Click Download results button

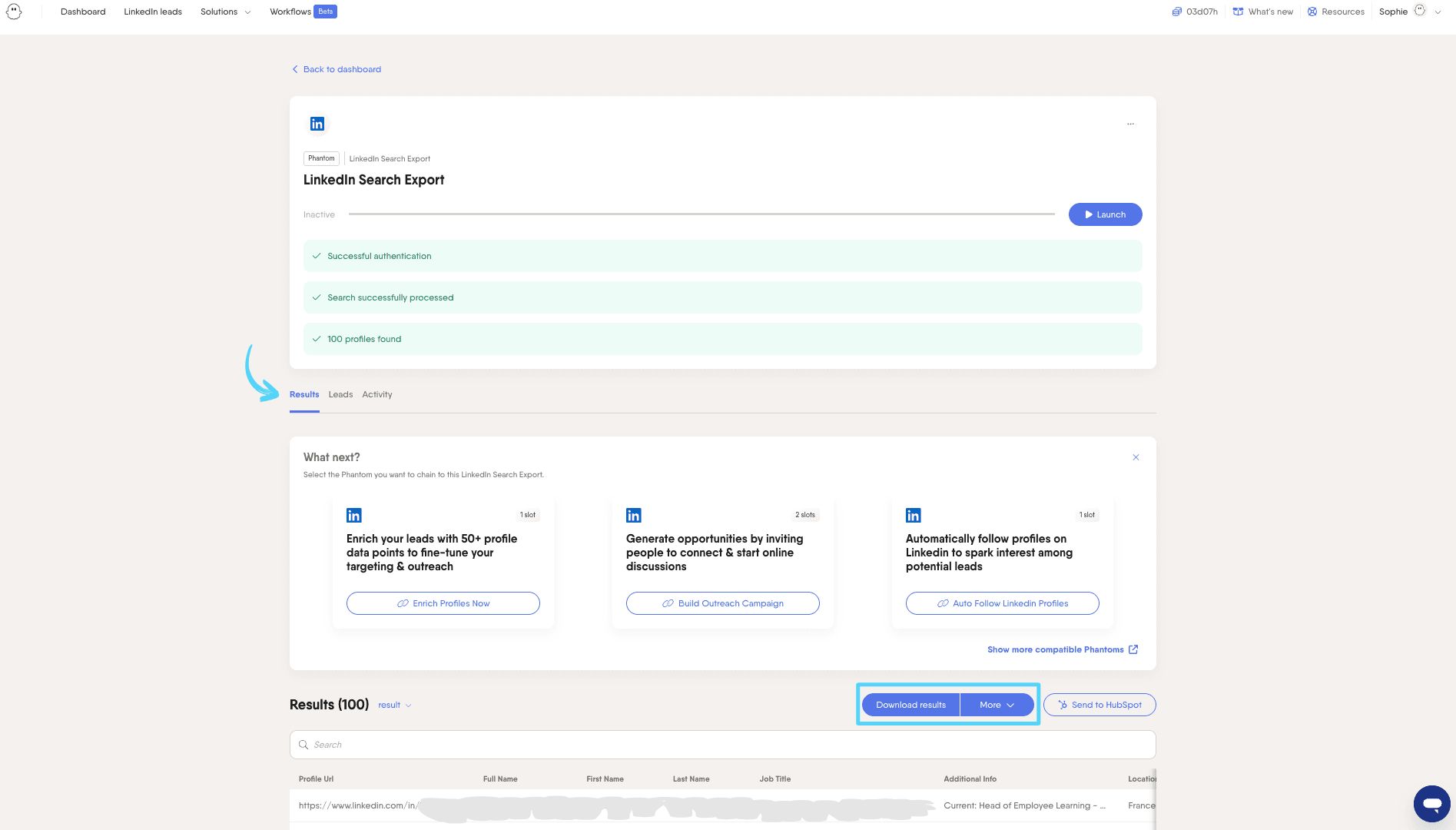[x=910, y=705]
